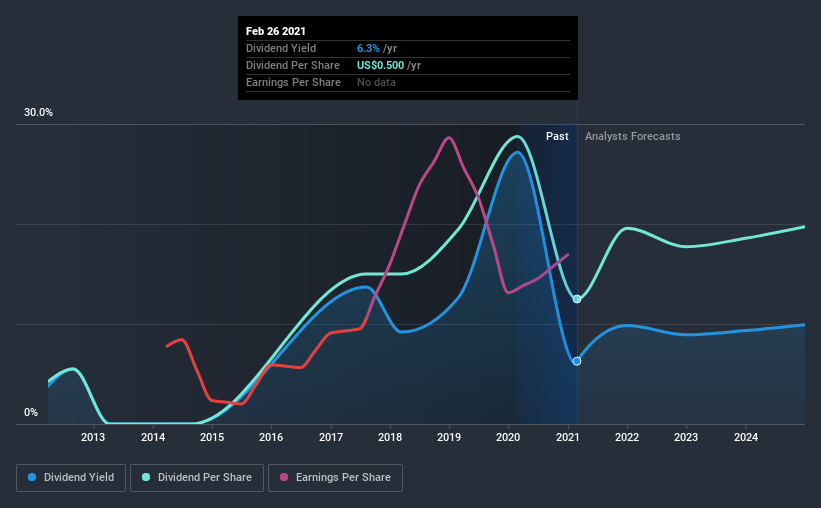This screenshot has height=508, width=821.
Task: Click the US$0.500 dividend per share value
Action: pos(381,65)
